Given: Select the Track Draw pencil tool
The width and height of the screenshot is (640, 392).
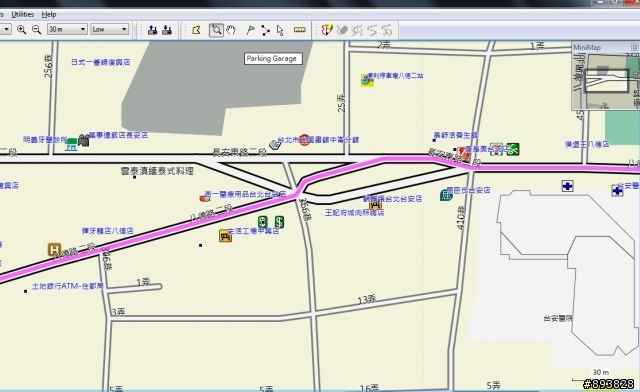Looking at the screenshot, I should point(327,30).
